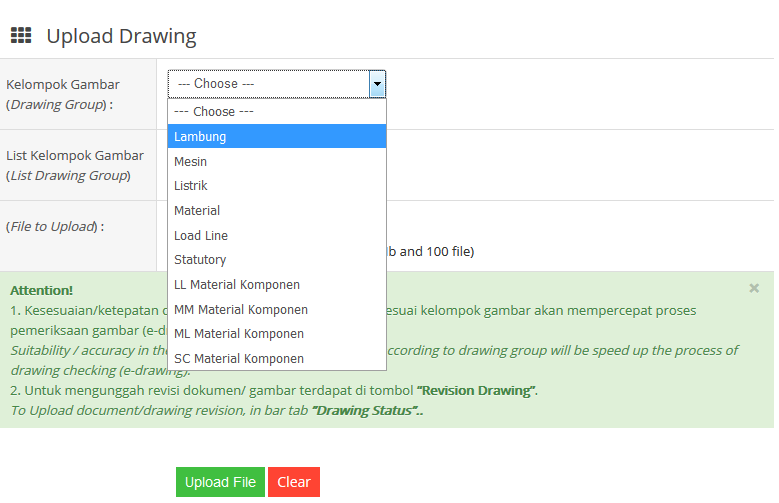The image size is (779, 503).
Task: Choose Lambung from the drawing group list
Action: pyautogui.click(x=200, y=136)
